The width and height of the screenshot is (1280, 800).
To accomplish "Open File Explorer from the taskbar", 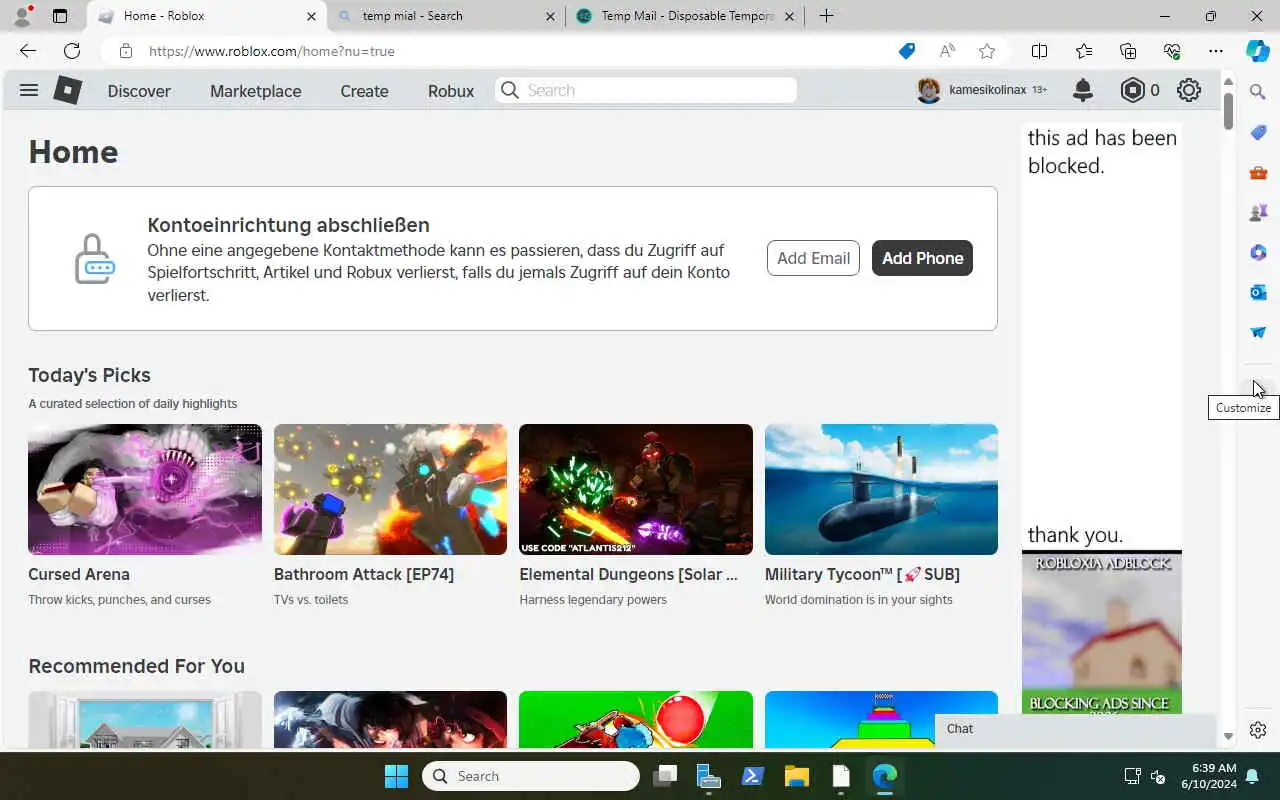I will tap(796, 776).
